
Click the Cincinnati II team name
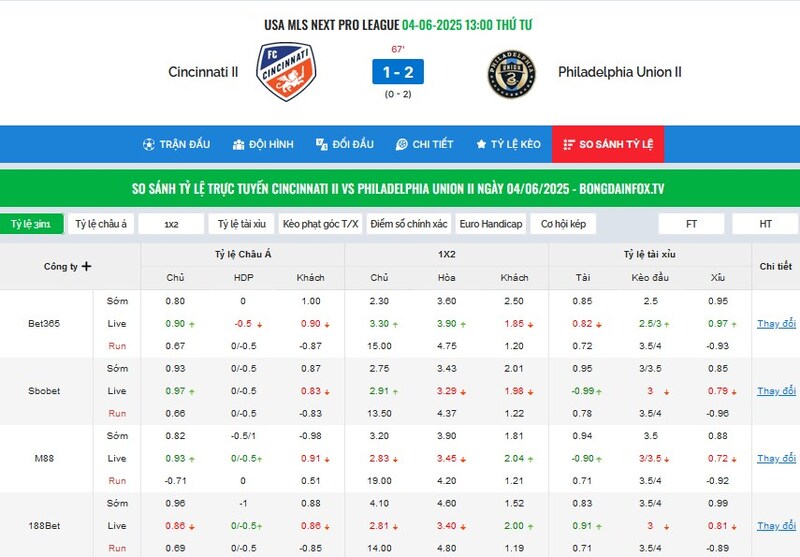pyautogui.click(x=203, y=72)
